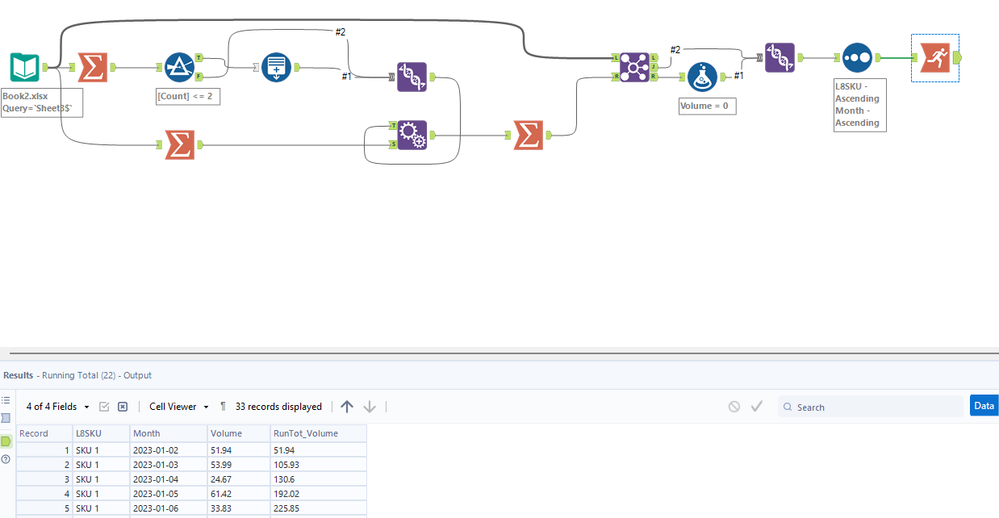Click the Running Total output anchor
Image resolution: width=999 pixels, height=518 pixels.
(957, 57)
